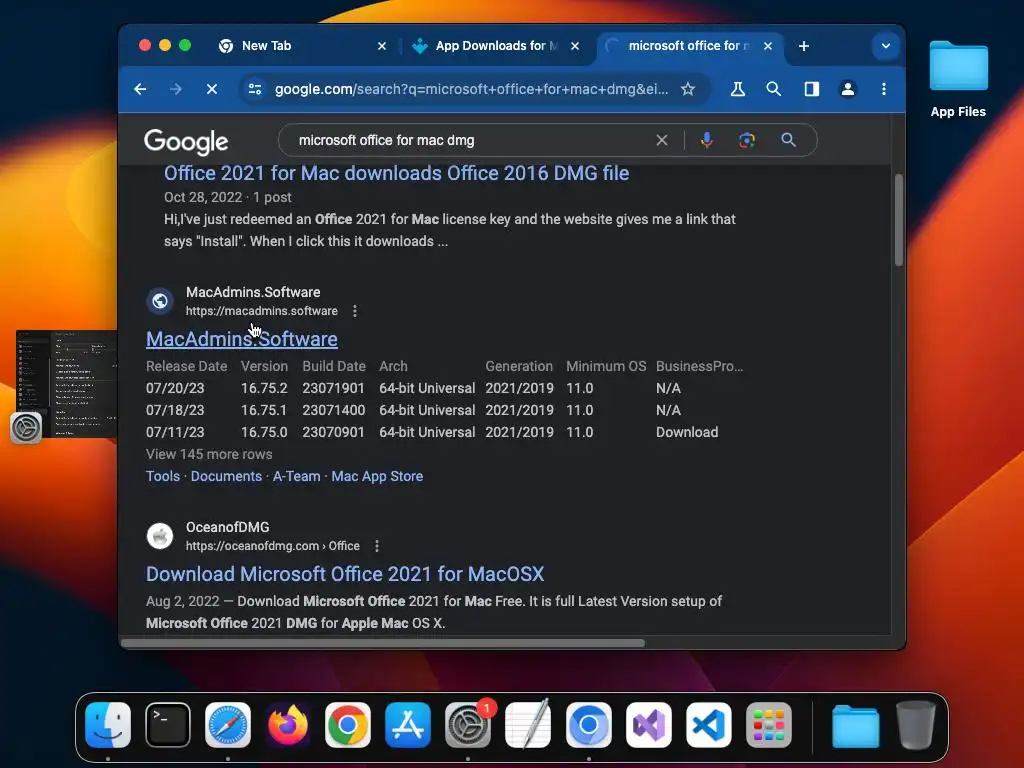Open App Store from the dock
The width and height of the screenshot is (1024, 768).
point(408,725)
